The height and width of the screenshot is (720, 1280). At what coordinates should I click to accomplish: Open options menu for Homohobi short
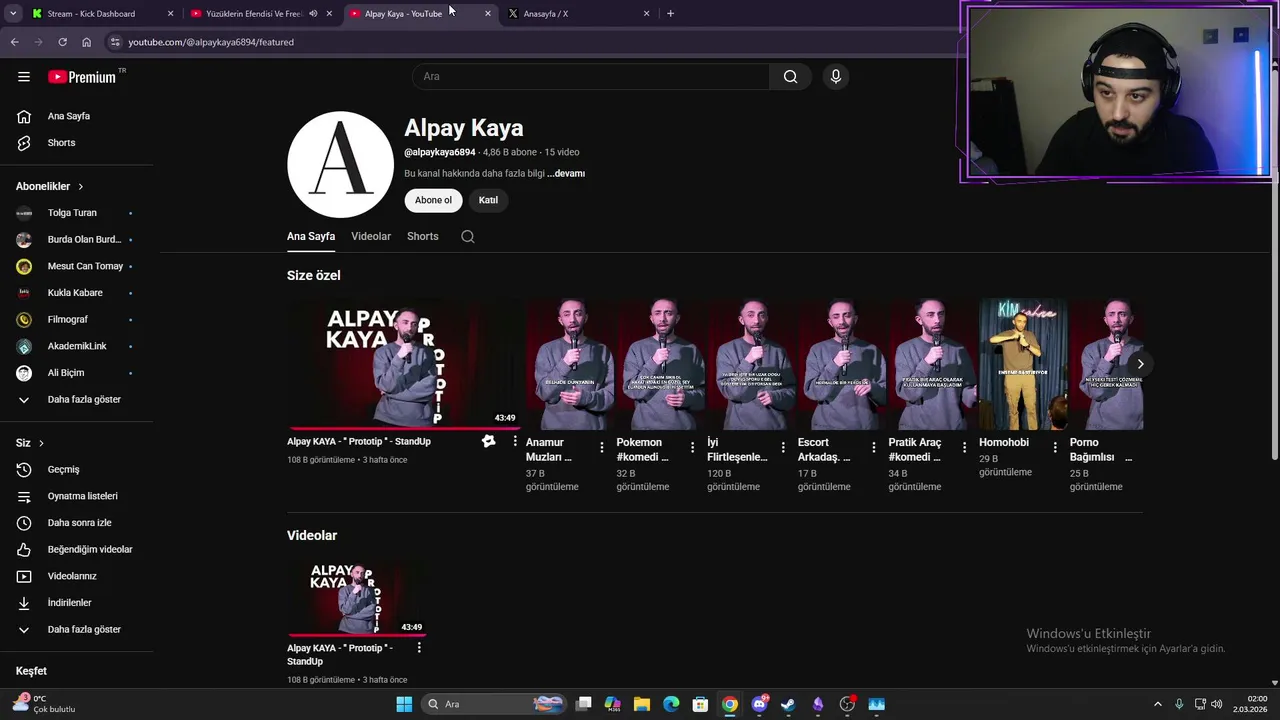[1054, 447]
